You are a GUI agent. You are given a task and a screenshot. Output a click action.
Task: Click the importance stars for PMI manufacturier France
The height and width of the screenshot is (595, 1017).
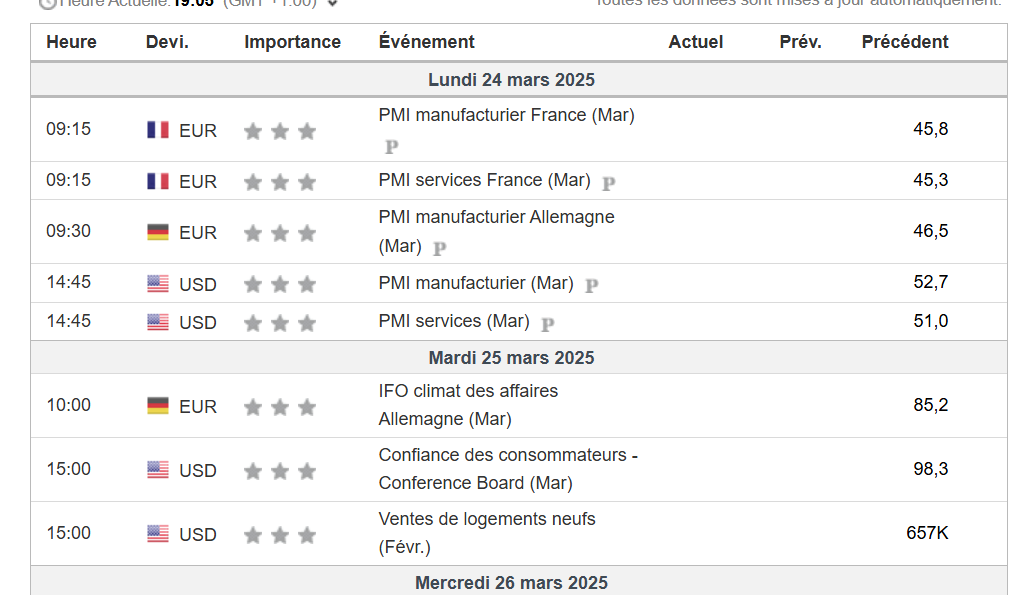pos(280,131)
